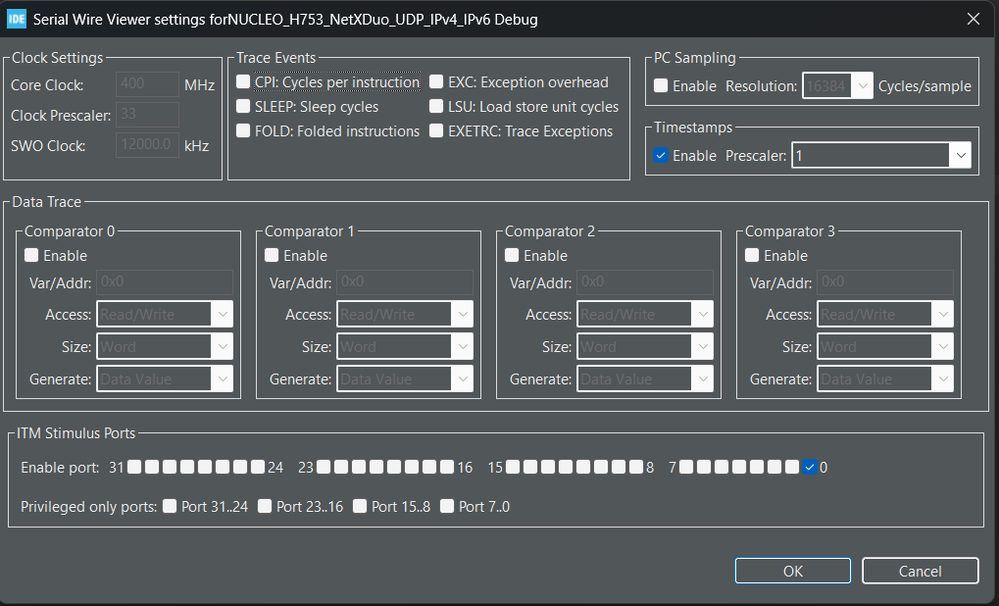The width and height of the screenshot is (999, 606).
Task: Open the Timestamps prescaler dropdown
Action: click(x=961, y=156)
